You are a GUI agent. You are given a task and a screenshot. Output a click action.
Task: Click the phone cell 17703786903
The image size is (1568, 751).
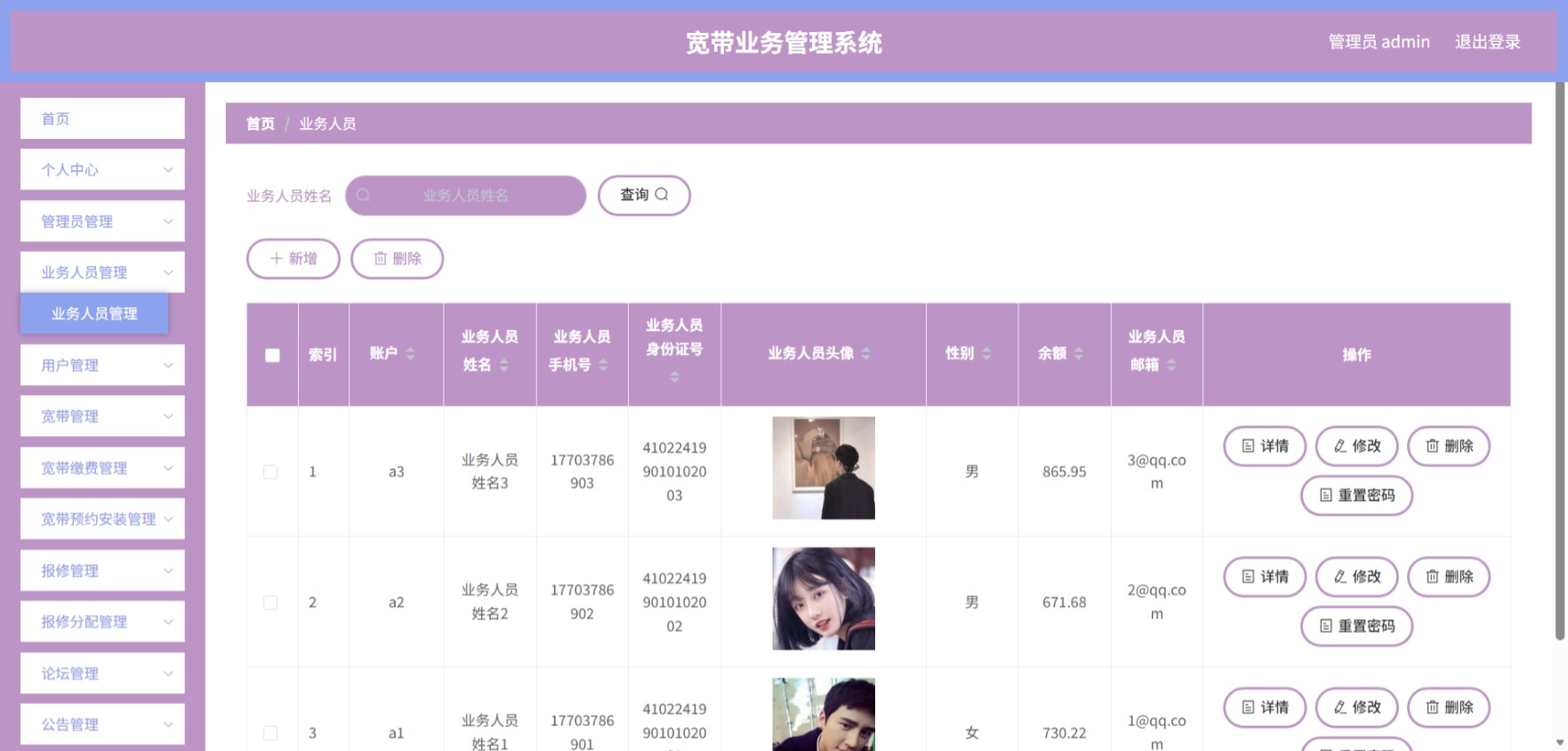click(x=582, y=472)
